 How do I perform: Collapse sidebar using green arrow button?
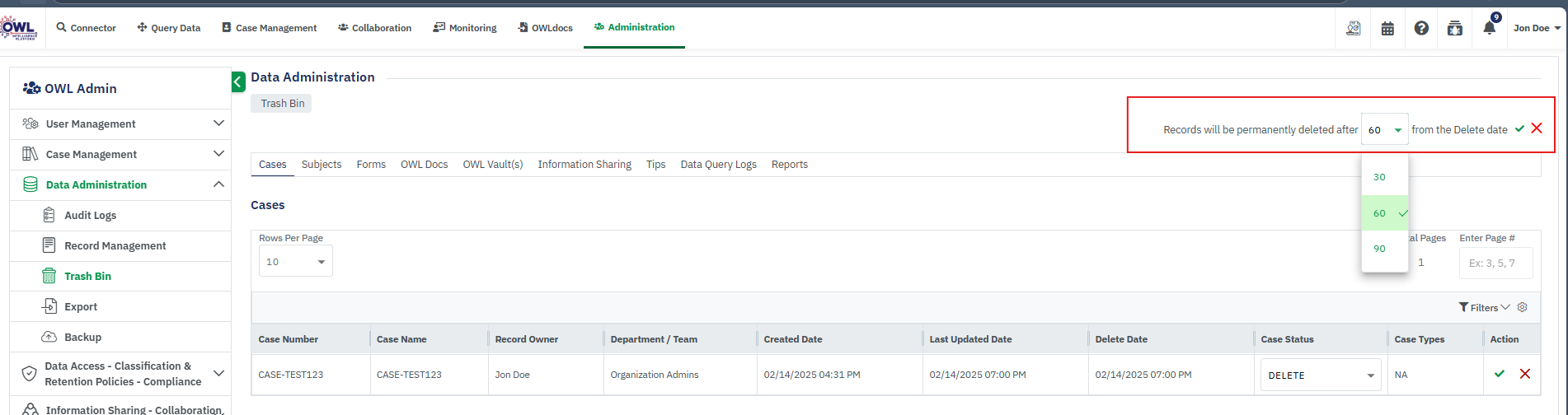point(238,82)
